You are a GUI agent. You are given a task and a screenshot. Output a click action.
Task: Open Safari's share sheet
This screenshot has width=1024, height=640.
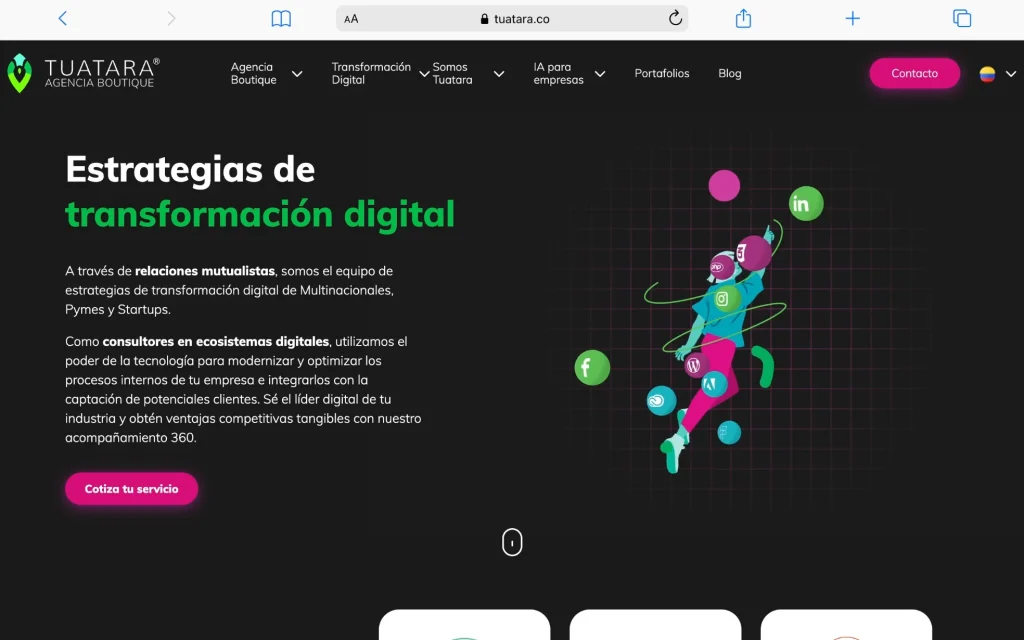(742, 18)
